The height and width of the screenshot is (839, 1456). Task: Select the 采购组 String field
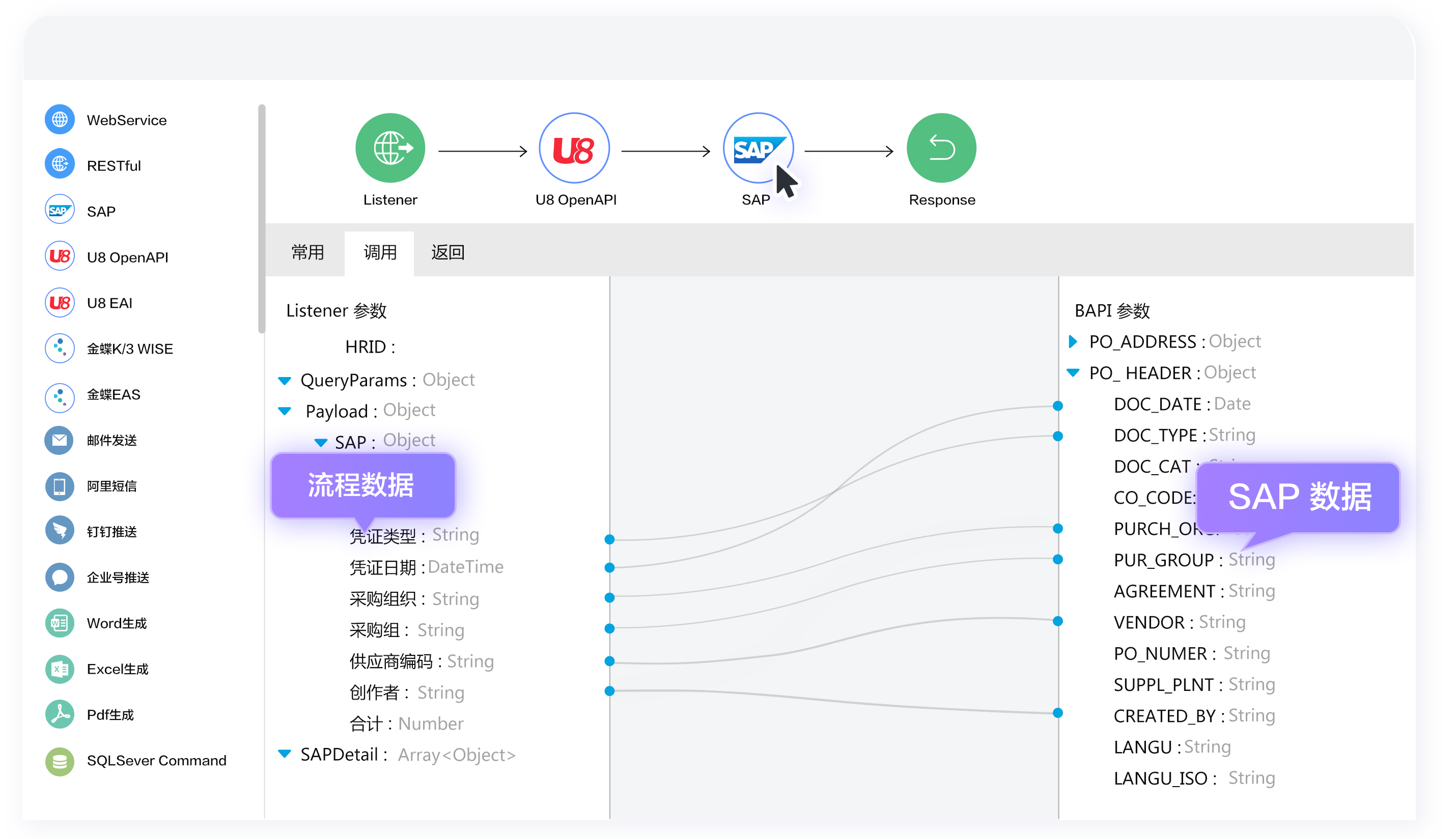coord(406,630)
